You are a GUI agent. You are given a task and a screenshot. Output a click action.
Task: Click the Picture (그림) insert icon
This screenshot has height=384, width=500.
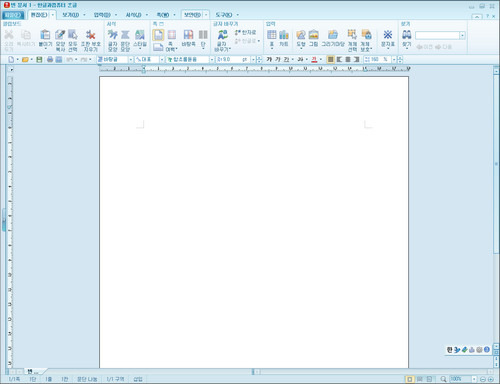(x=313, y=35)
